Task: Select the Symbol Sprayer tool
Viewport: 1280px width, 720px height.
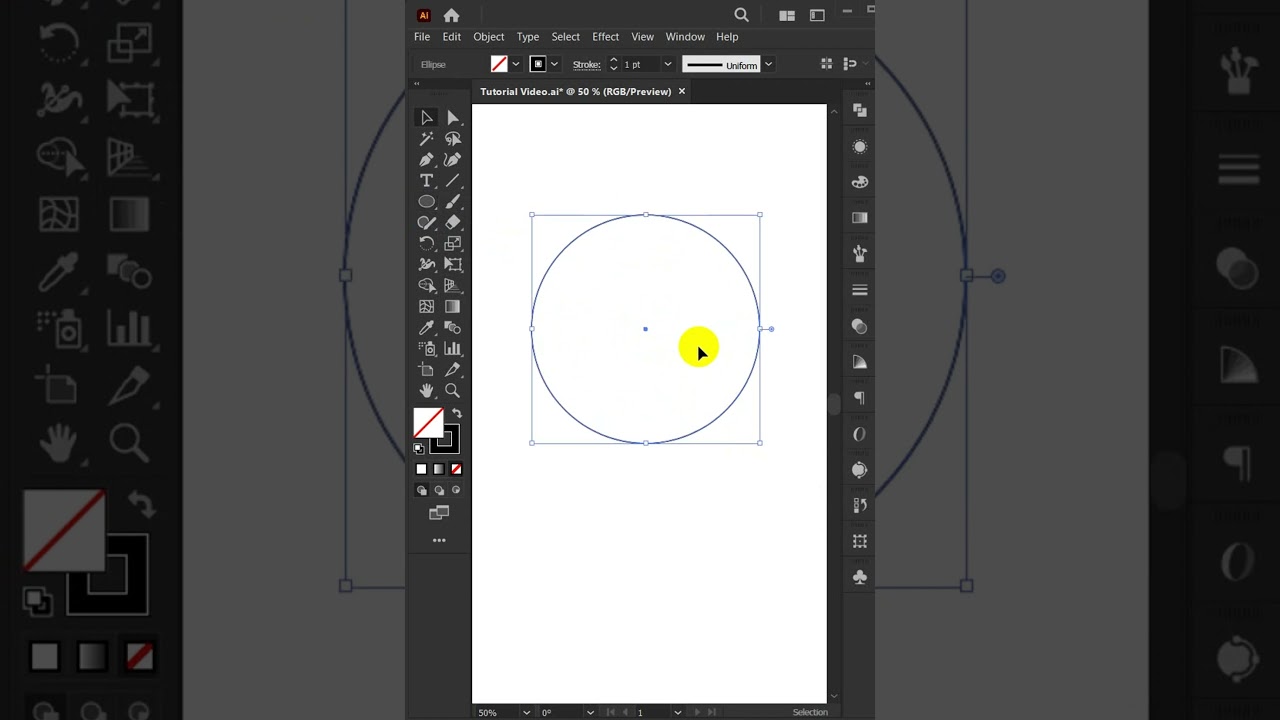Action: [427, 349]
